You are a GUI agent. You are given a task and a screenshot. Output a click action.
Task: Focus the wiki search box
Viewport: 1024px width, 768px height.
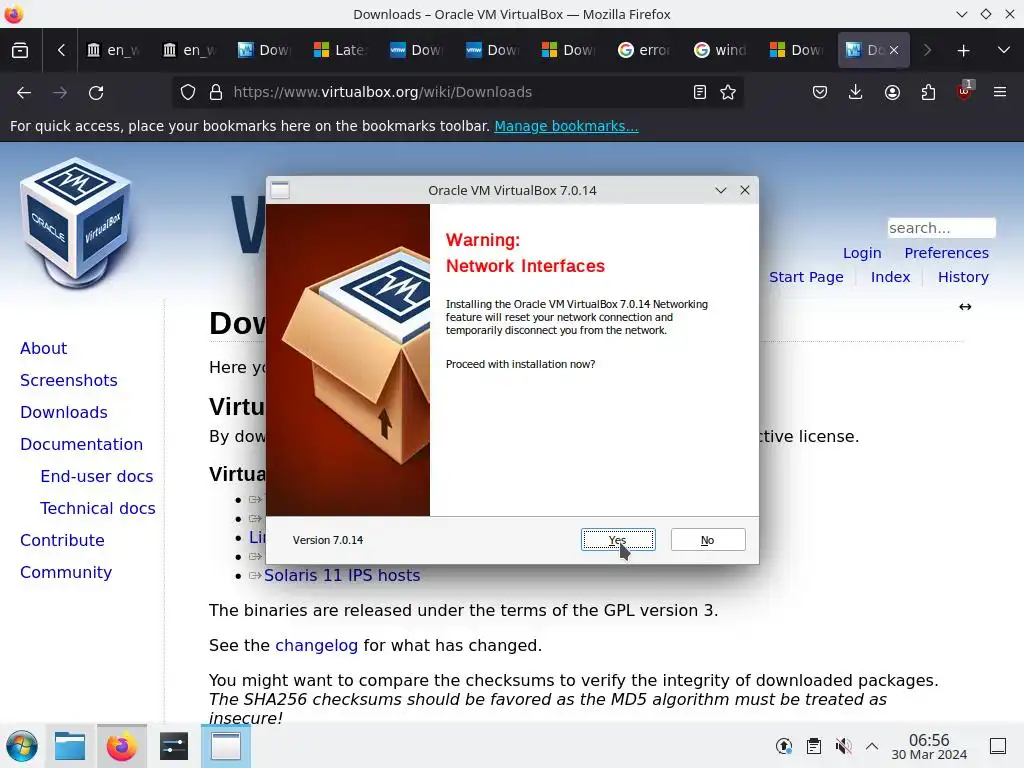(941, 228)
